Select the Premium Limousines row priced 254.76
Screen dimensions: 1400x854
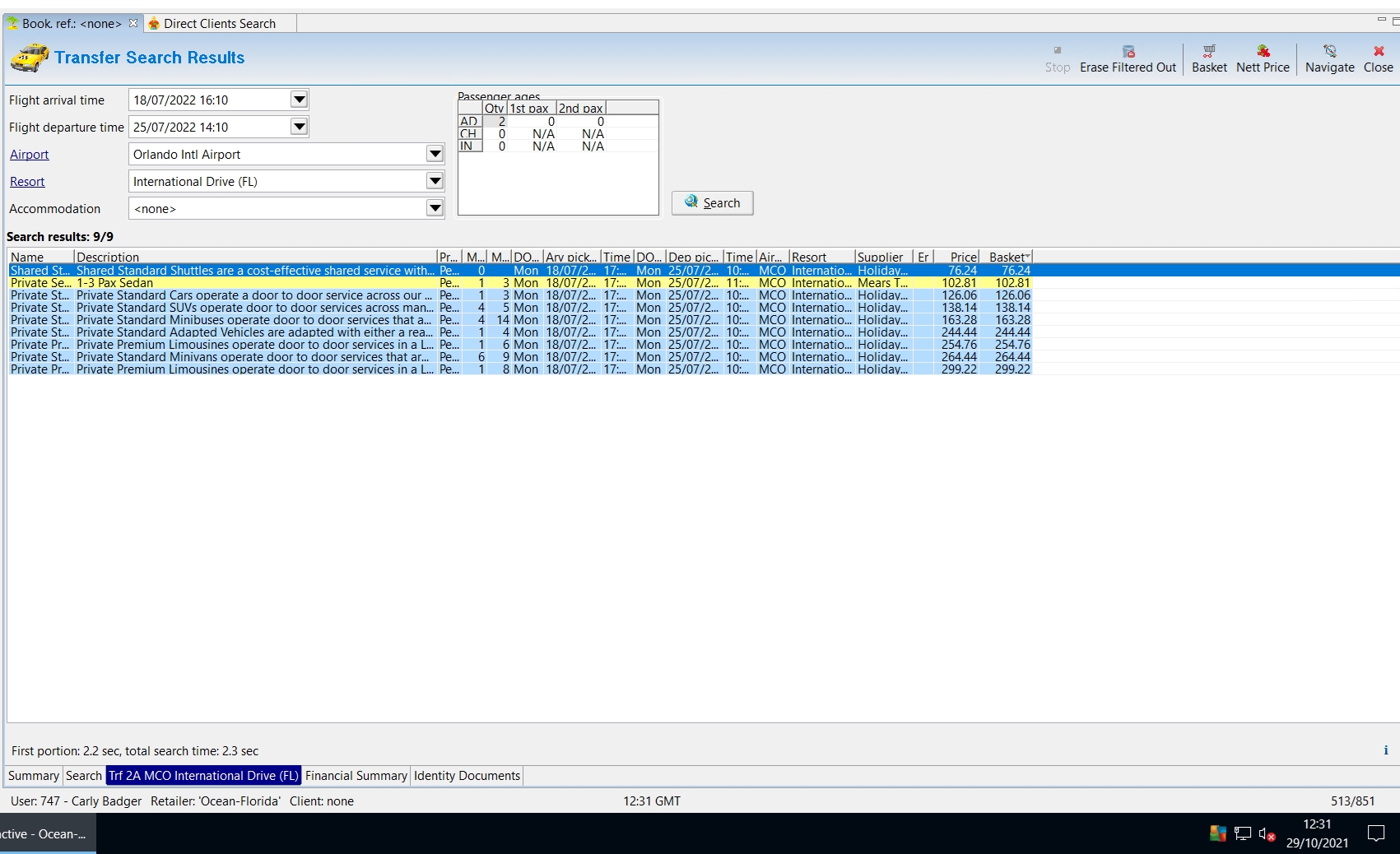coord(520,344)
